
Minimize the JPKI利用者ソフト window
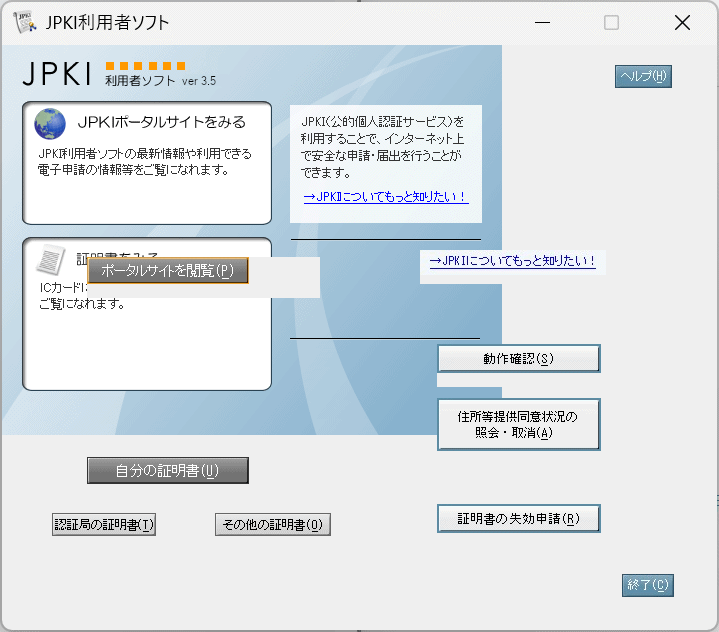(x=542, y=22)
